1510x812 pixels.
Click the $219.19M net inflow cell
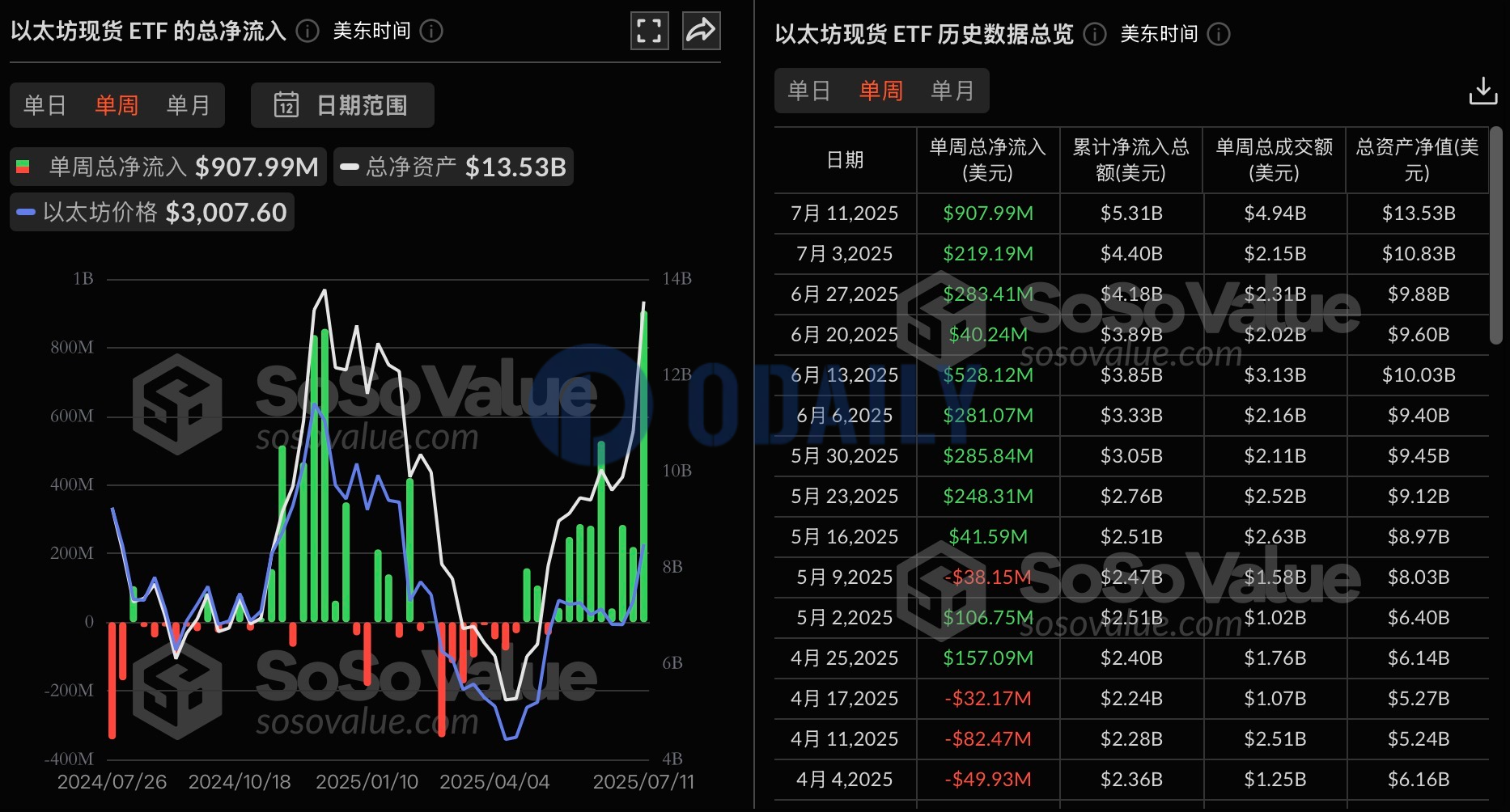point(988,254)
